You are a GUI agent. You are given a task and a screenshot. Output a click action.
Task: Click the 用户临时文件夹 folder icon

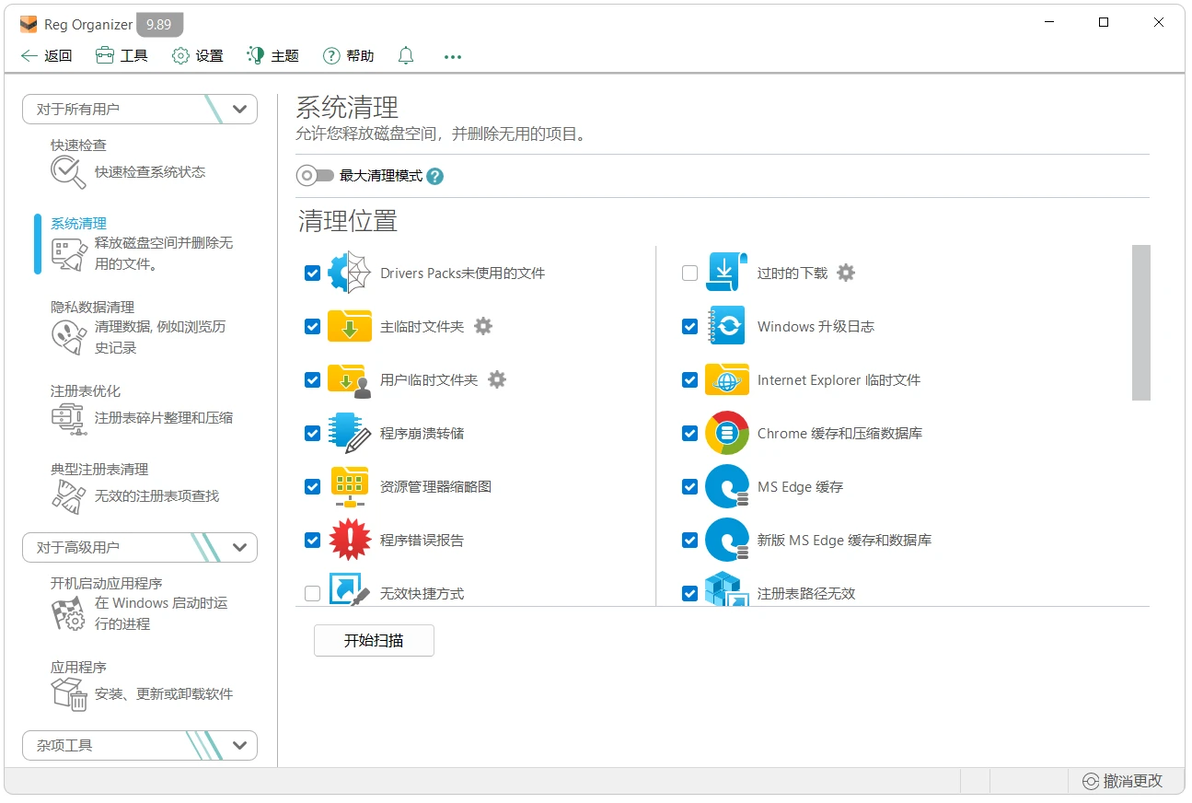pyautogui.click(x=349, y=379)
